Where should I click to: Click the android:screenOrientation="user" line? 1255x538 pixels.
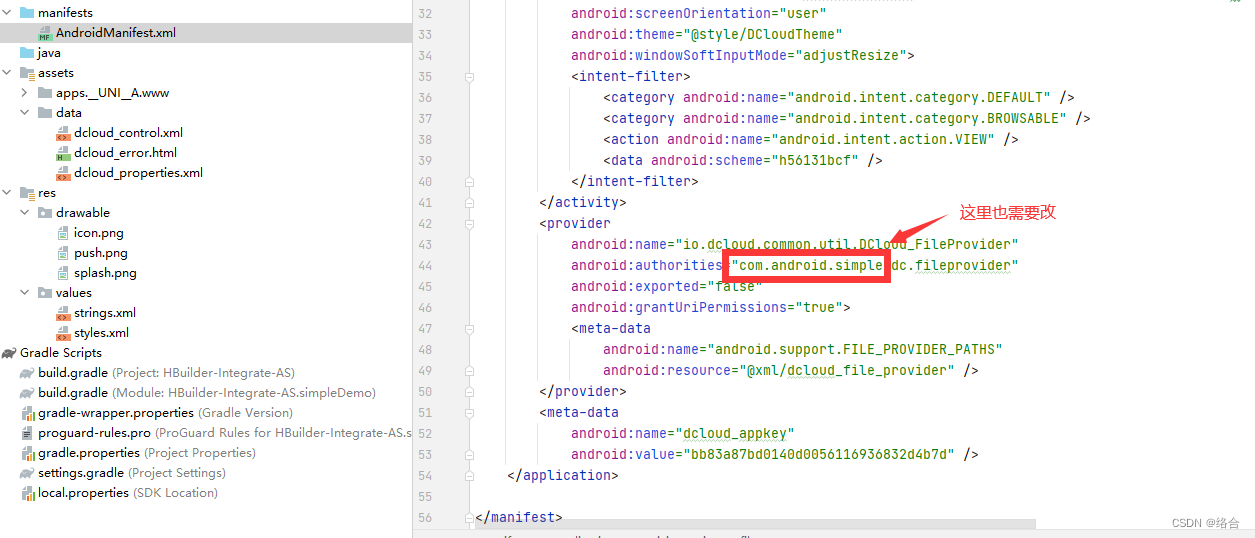(x=699, y=14)
